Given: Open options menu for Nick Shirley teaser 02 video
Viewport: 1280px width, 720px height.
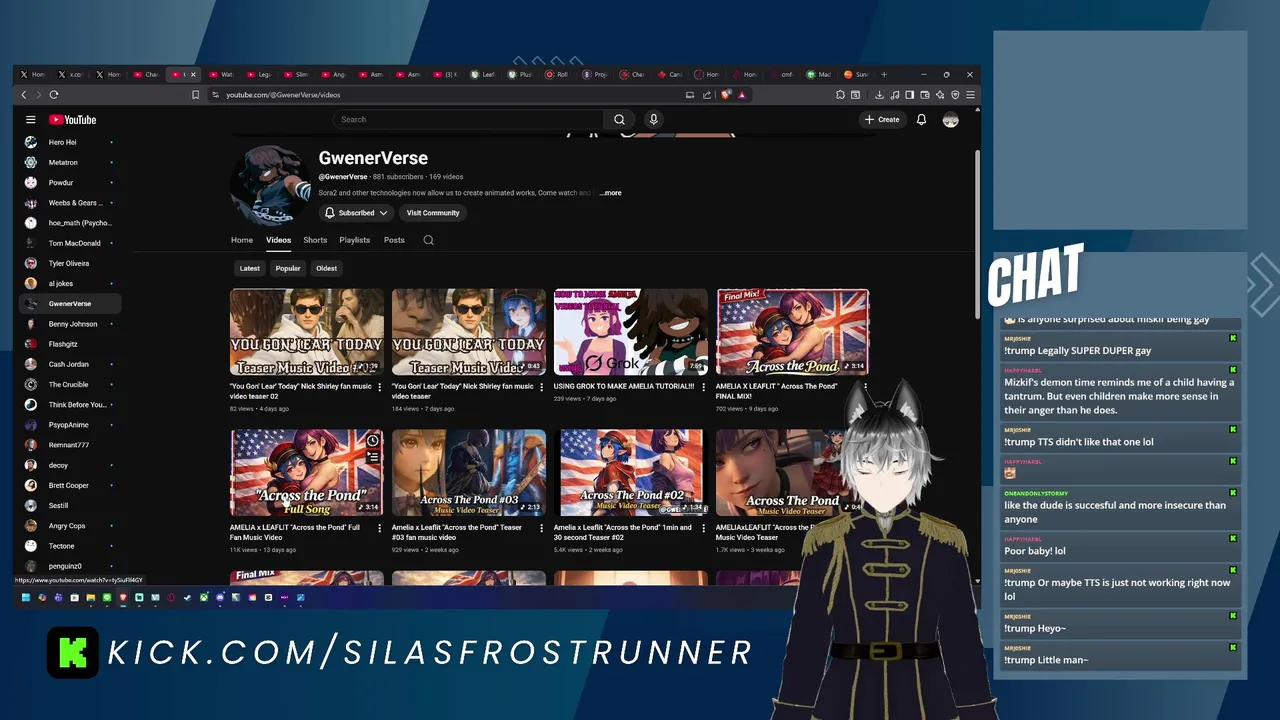Looking at the screenshot, I should [380, 387].
